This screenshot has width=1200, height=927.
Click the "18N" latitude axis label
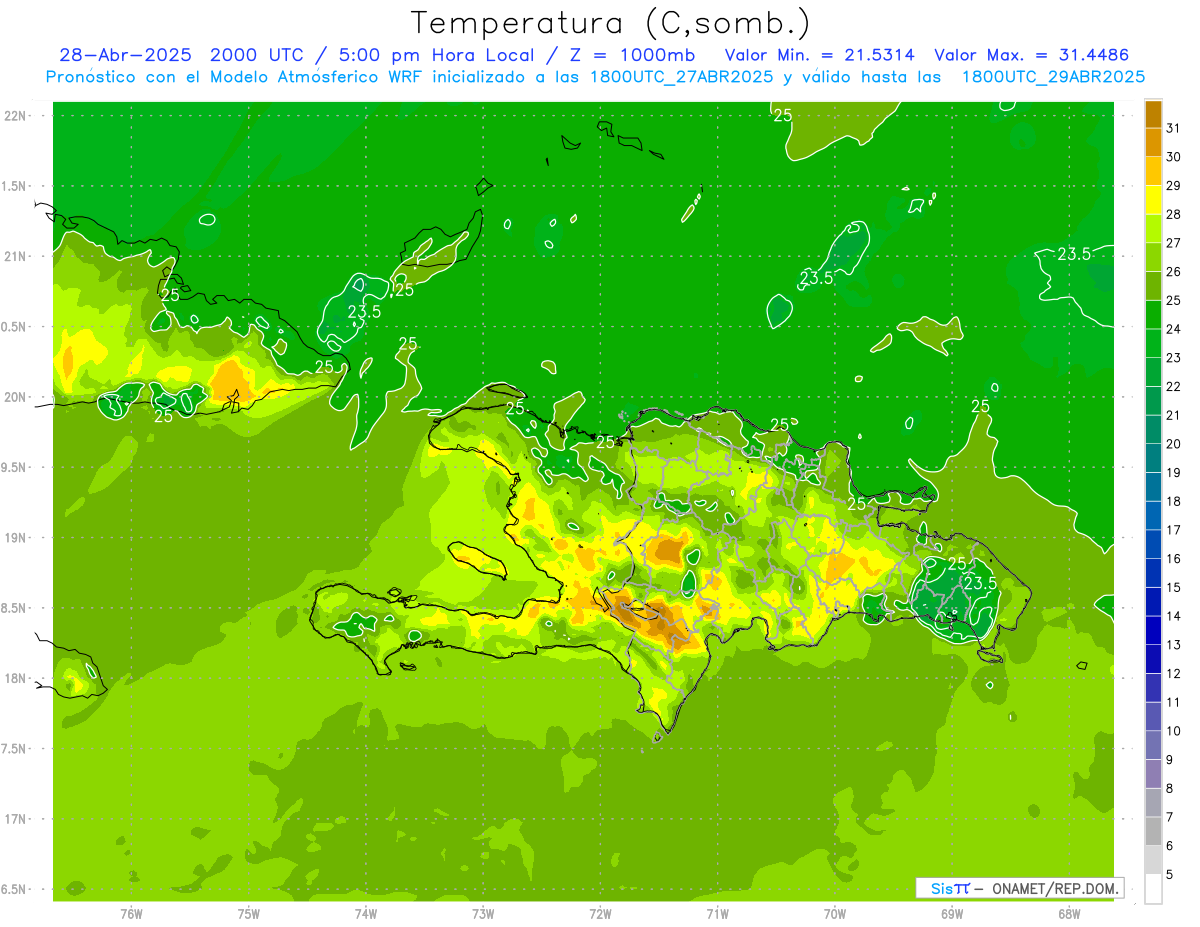click(17, 679)
